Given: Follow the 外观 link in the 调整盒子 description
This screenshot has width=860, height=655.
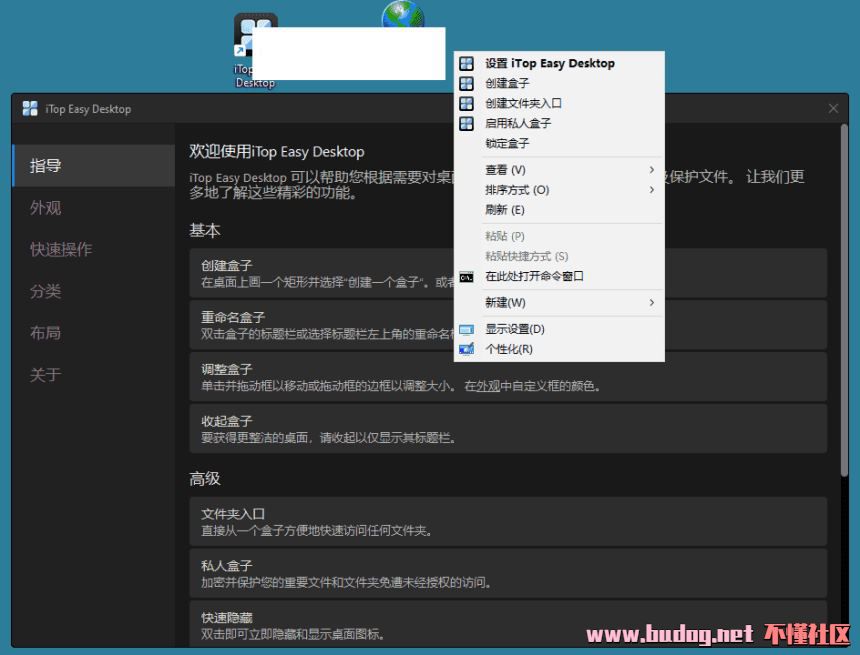Looking at the screenshot, I should tap(488, 386).
